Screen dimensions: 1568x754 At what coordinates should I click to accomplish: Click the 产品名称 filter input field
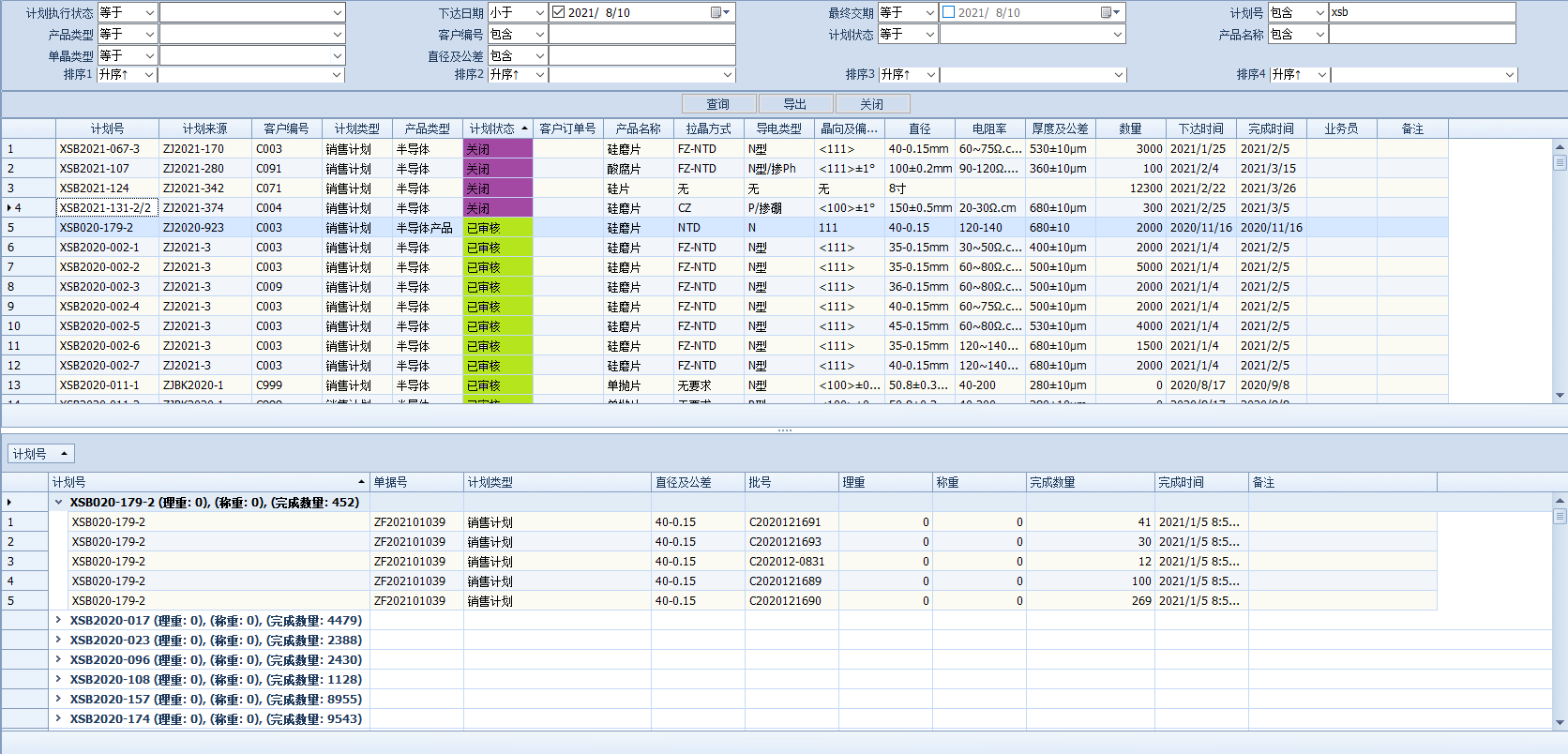click(x=1422, y=34)
